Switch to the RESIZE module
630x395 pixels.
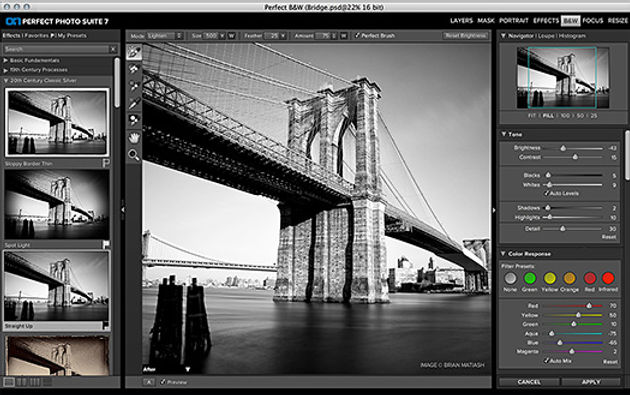[x=618, y=20]
